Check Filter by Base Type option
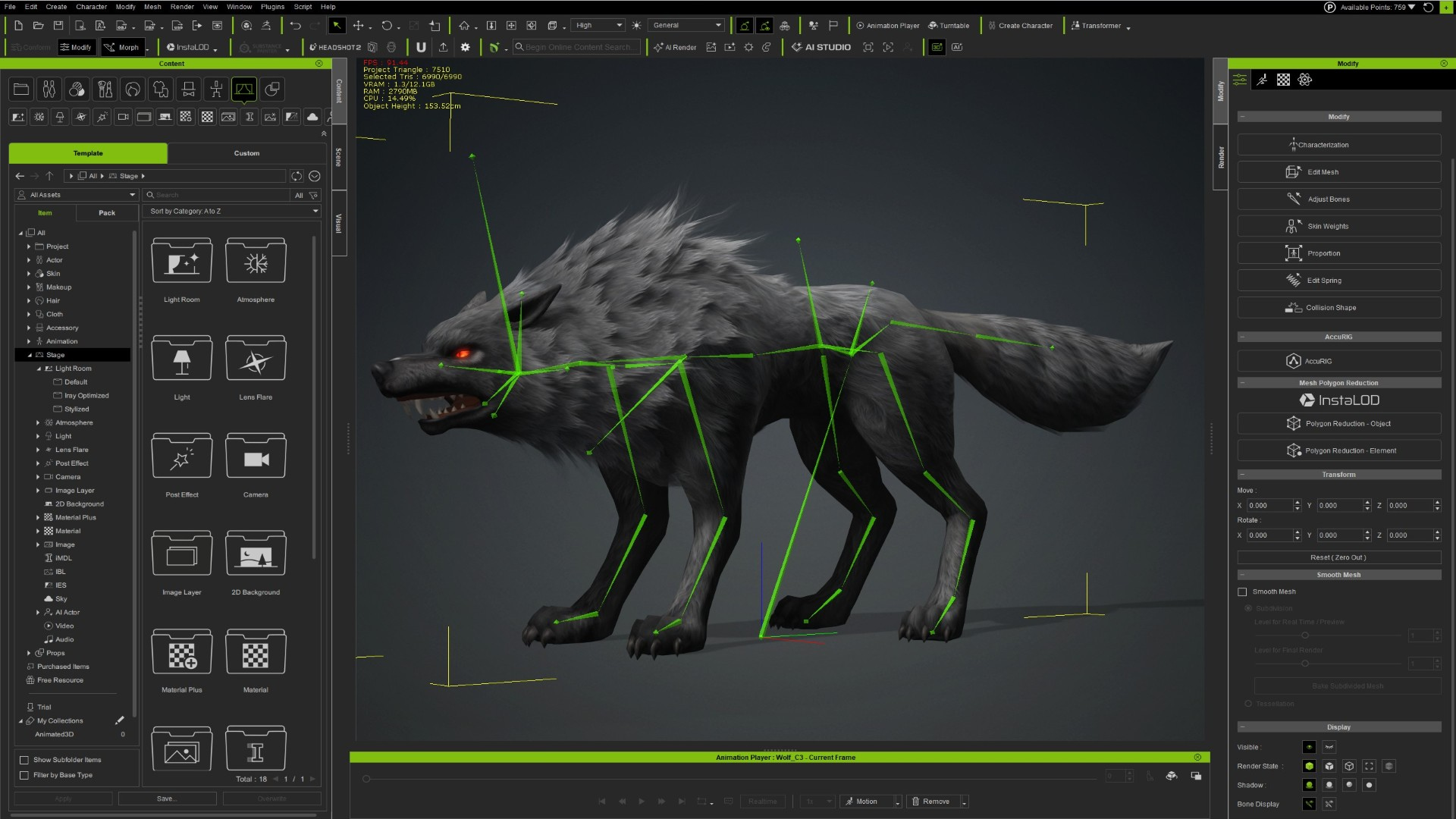This screenshot has width=1456, height=819. (24, 775)
